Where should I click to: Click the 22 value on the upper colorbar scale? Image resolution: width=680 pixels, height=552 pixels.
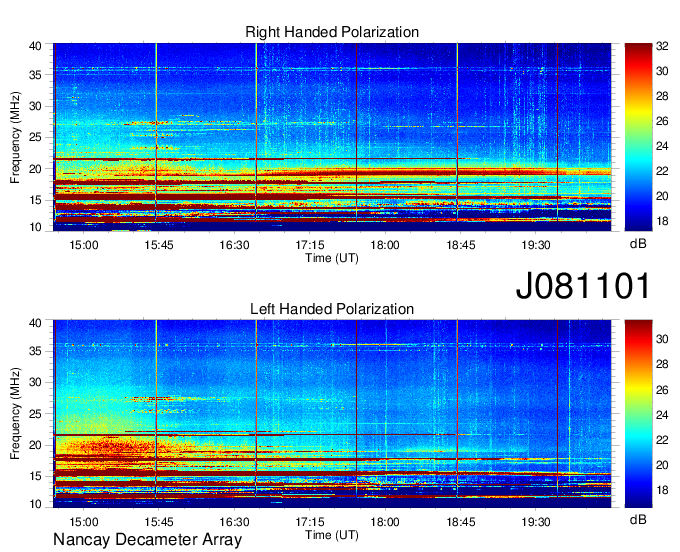click(662, 171)
